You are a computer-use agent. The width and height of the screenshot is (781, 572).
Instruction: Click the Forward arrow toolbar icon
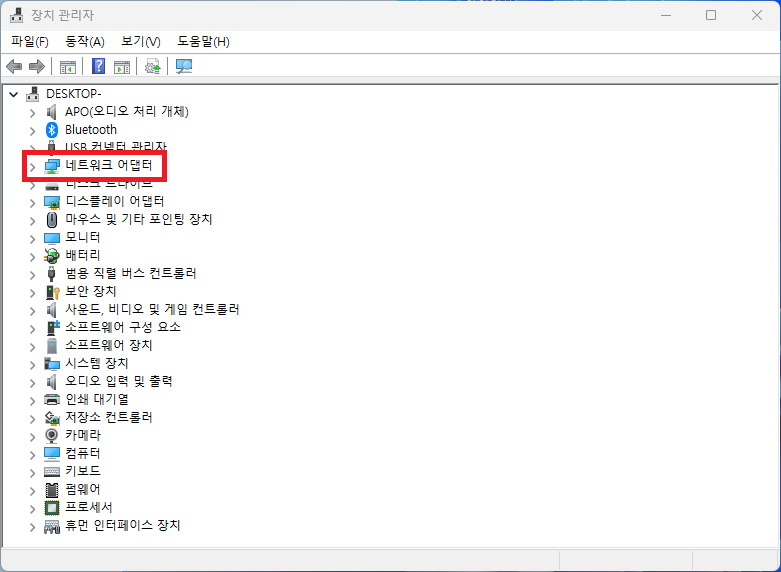click(x=37, y=66)
